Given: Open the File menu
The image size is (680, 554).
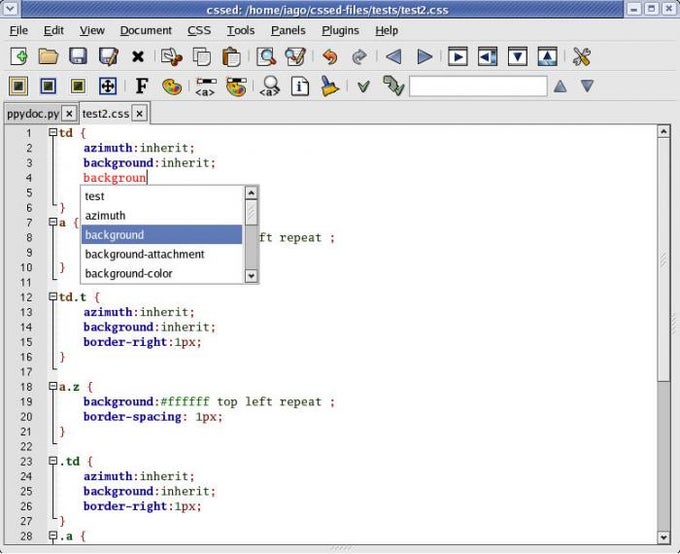Looking at the screenshot, I should coord(19,30).
